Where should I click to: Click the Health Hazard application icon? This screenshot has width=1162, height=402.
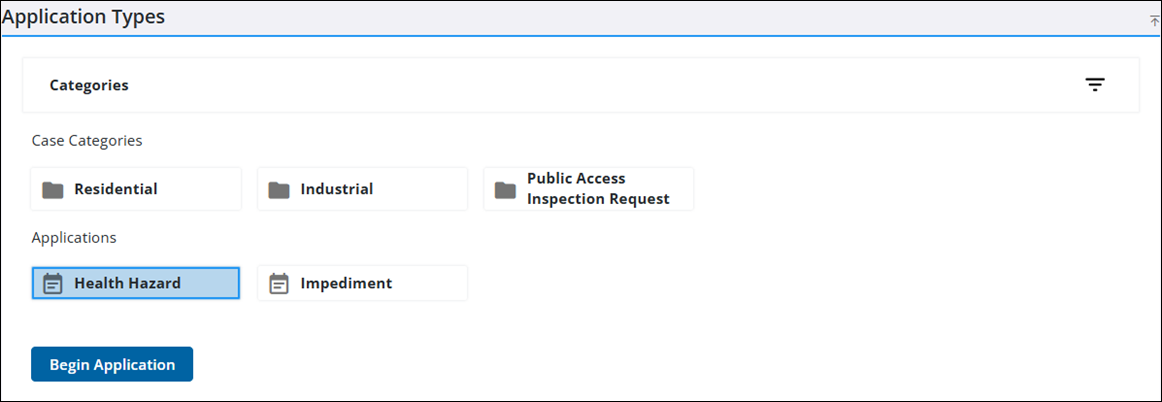pyautogui.click(x=53, y=284)
